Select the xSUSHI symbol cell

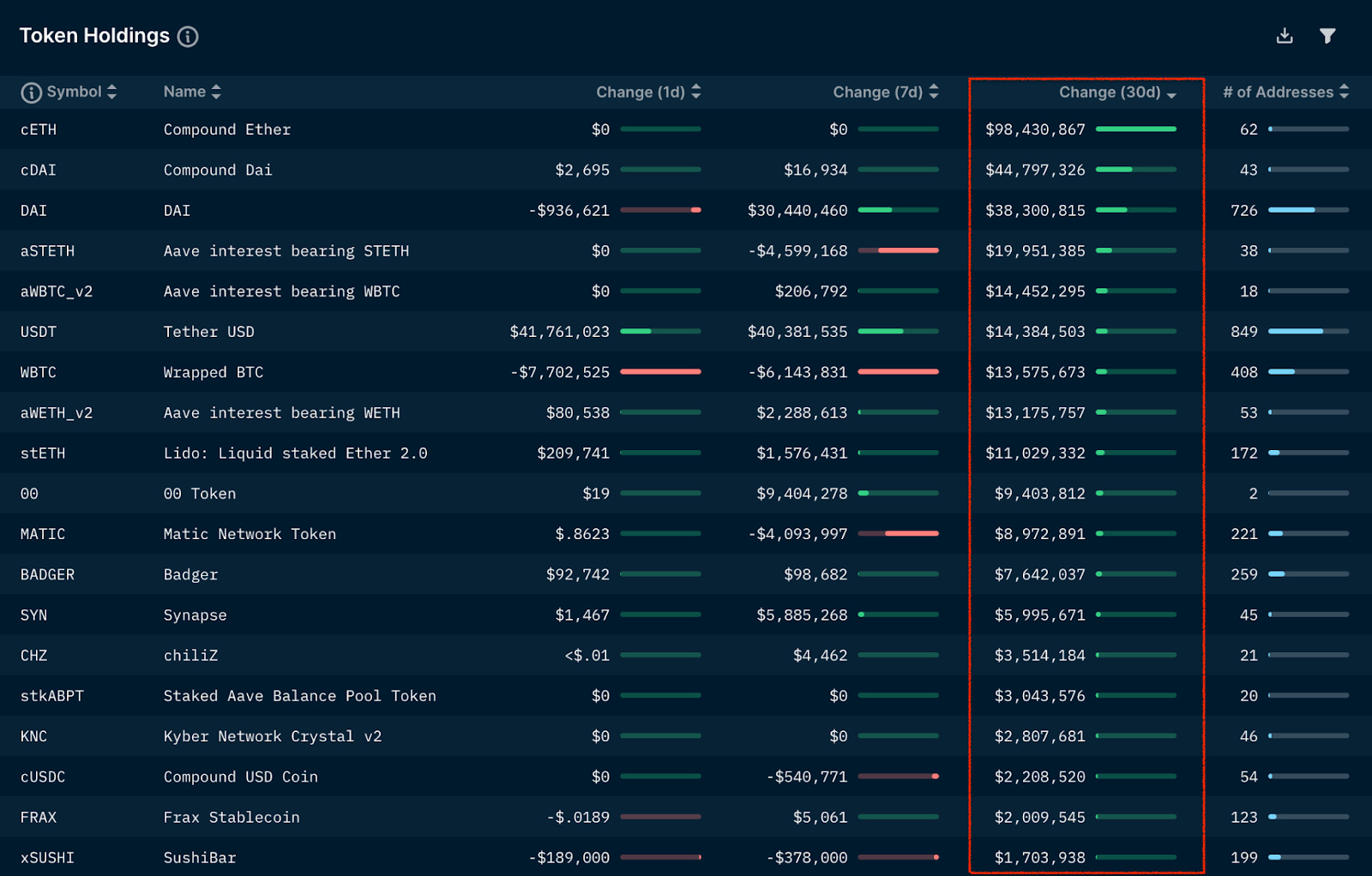(47, 858)
